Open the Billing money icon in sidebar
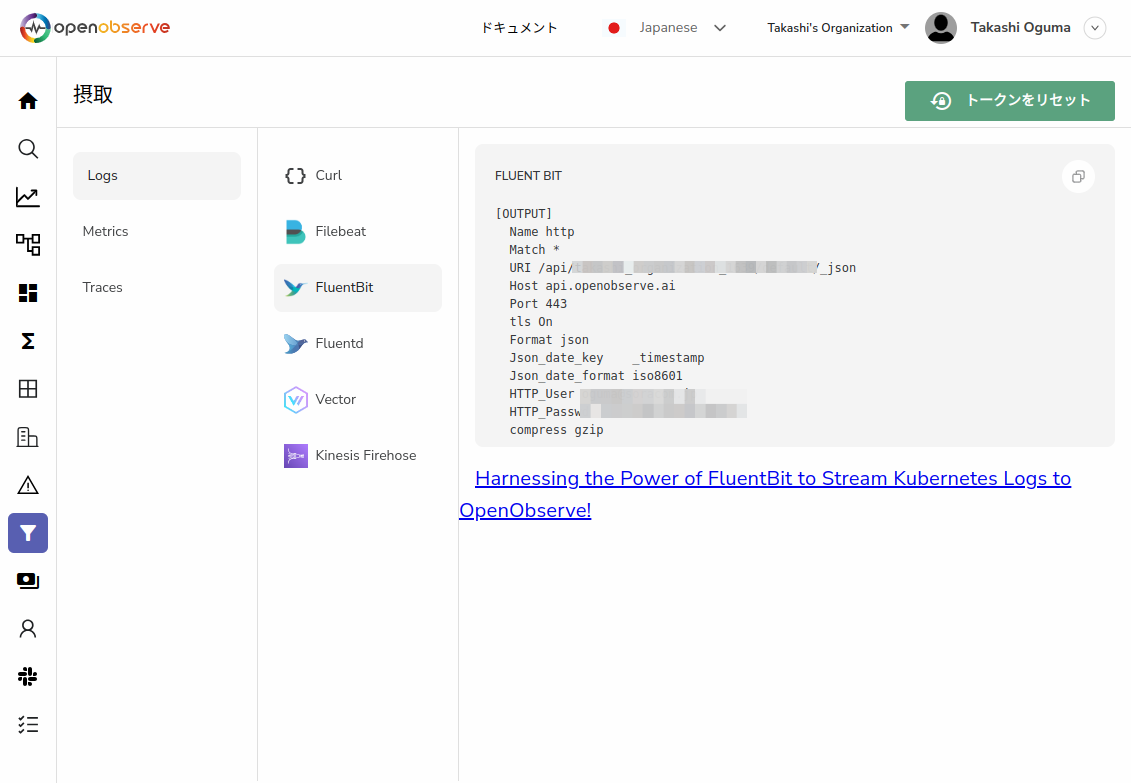 point(28,581)
